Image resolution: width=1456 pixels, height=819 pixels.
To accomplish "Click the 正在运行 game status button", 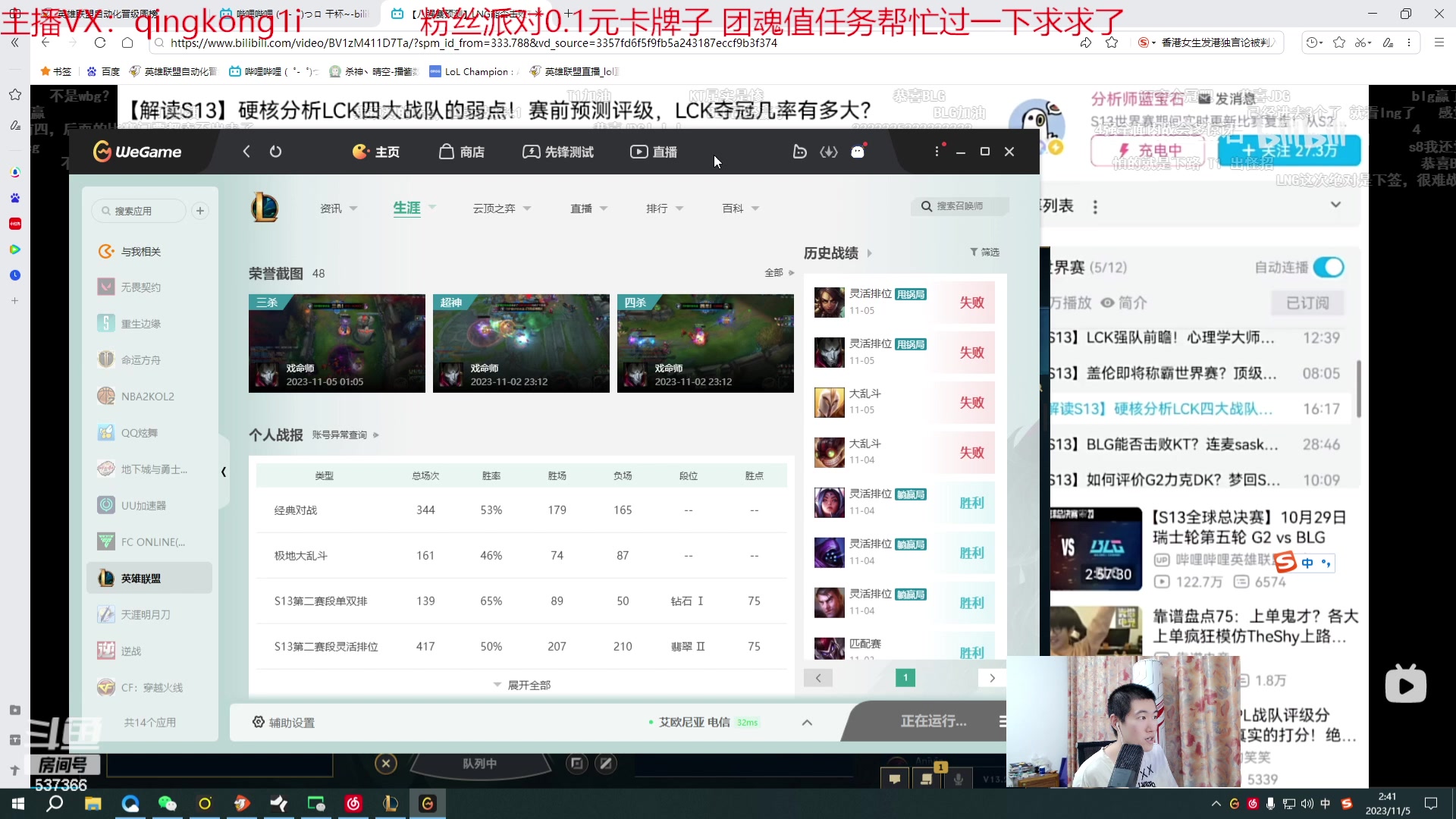I will point(934,721).
